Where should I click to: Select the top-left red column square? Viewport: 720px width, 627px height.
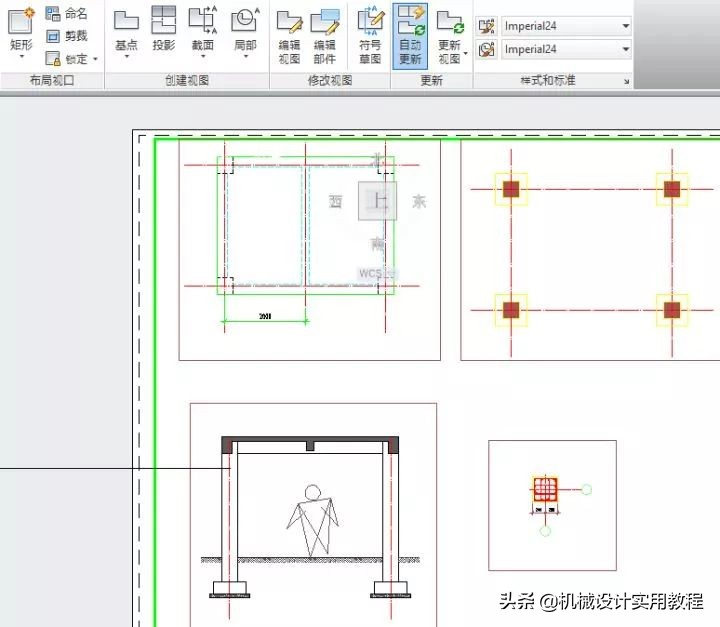[511, 189]
